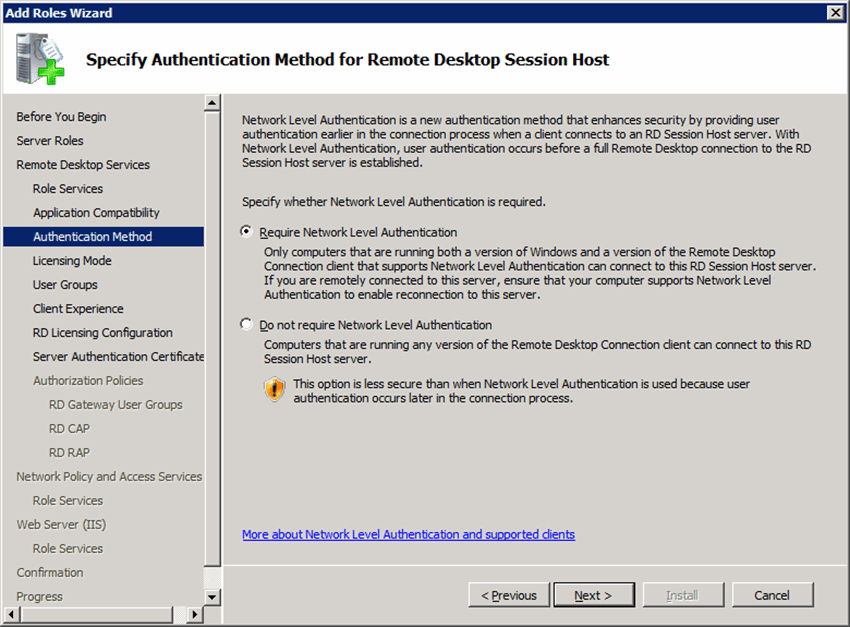
Task: Cancel the Add Roles Wizard
Action: tap(772, 594)
